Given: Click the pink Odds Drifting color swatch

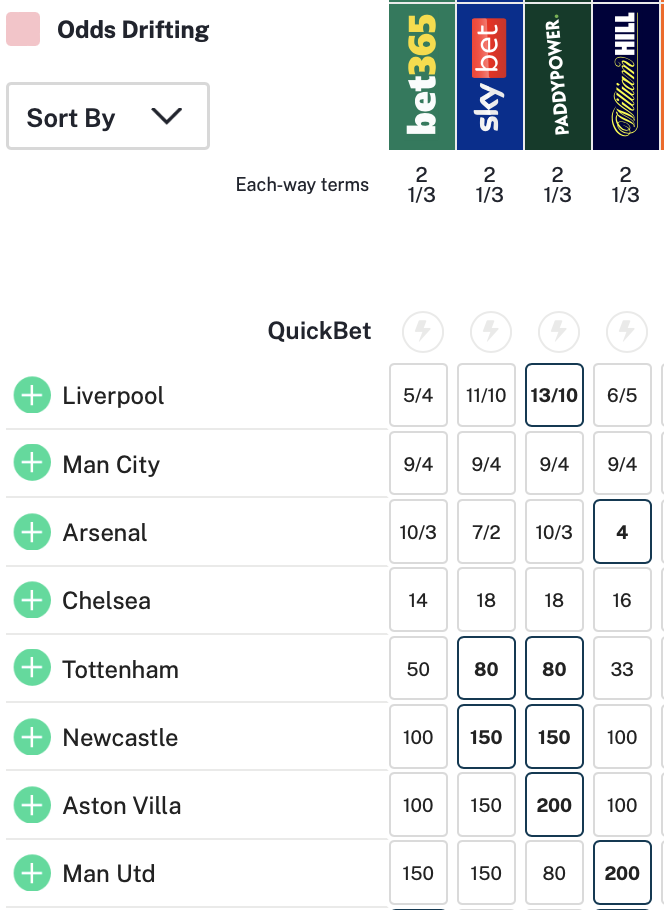Looking at the screenshot, I should point(23,29).
